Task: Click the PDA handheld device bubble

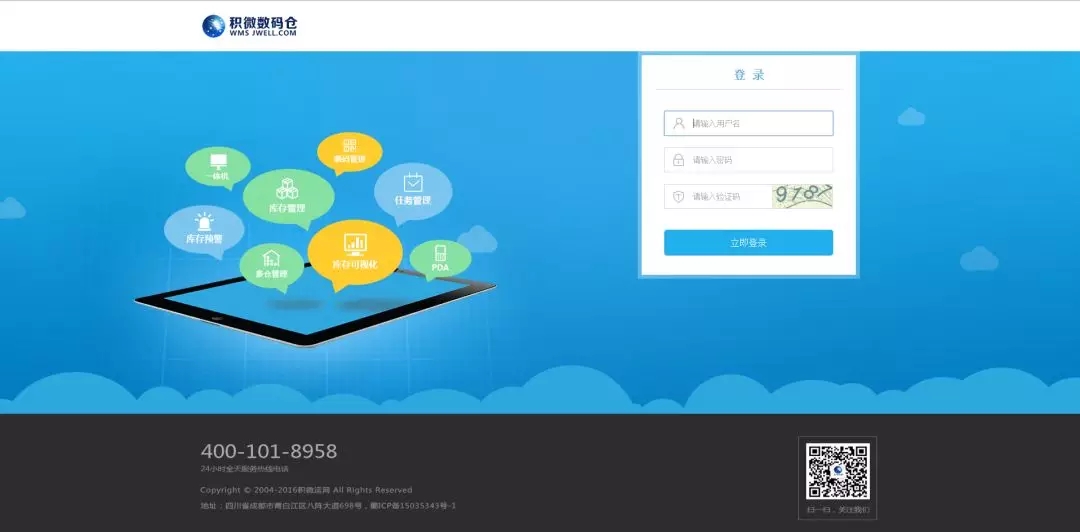Action: coord(440,258)
